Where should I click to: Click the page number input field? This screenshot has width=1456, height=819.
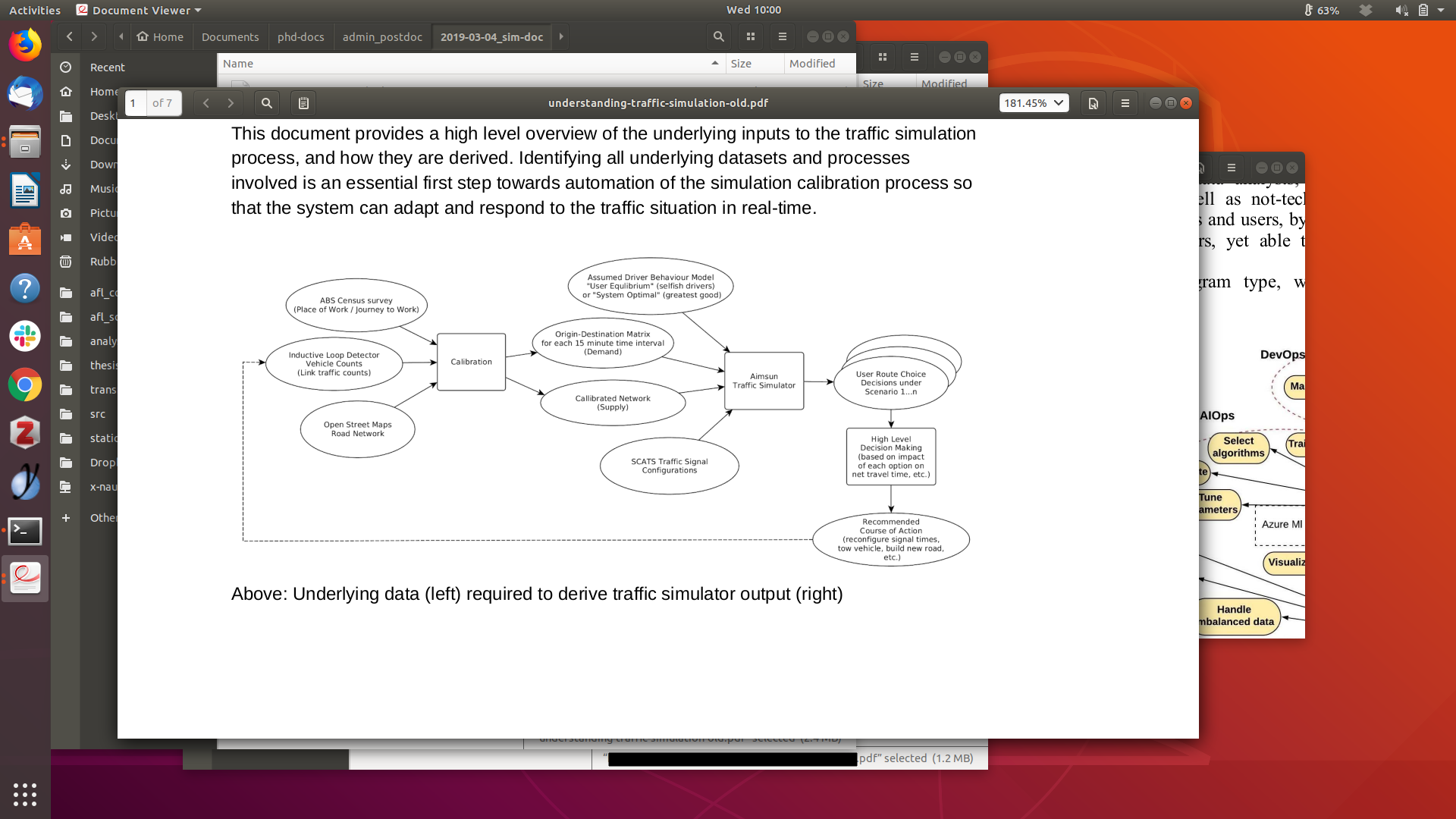click(136, 103)
